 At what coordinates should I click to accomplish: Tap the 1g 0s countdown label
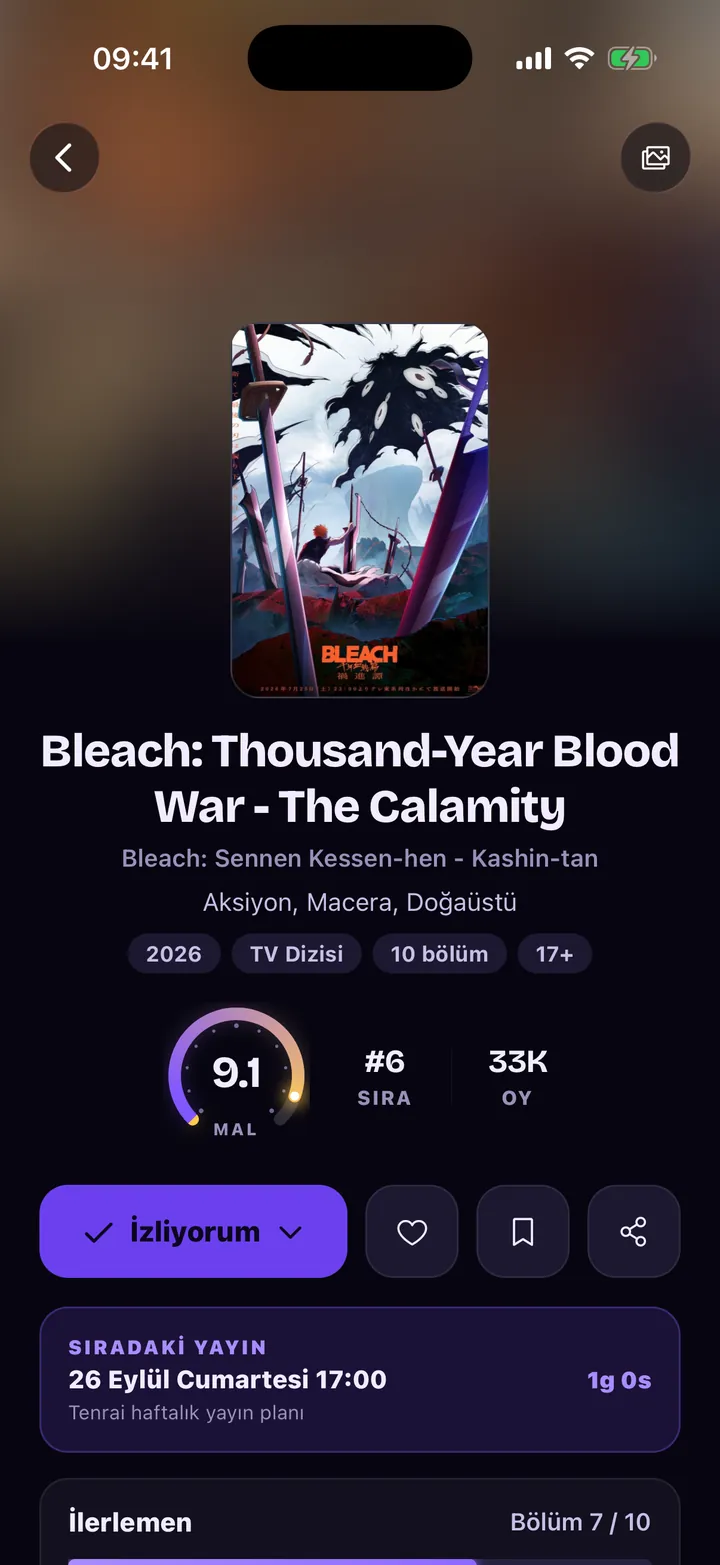[619, 1380]
